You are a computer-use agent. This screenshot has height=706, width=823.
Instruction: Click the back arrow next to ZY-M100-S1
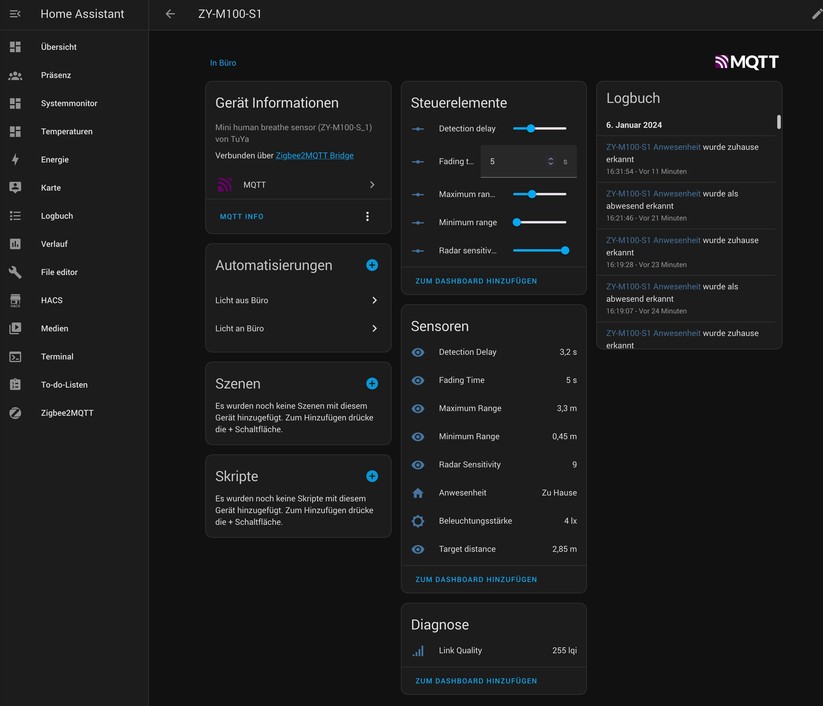point(170,14)
